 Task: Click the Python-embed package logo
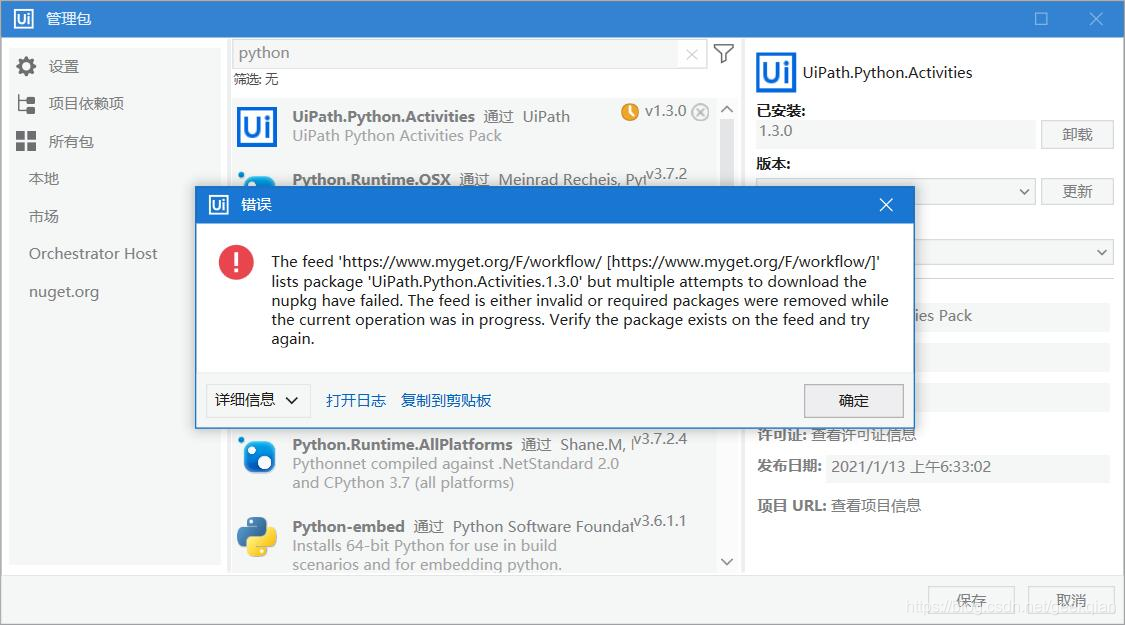click(x=257, y=536)
